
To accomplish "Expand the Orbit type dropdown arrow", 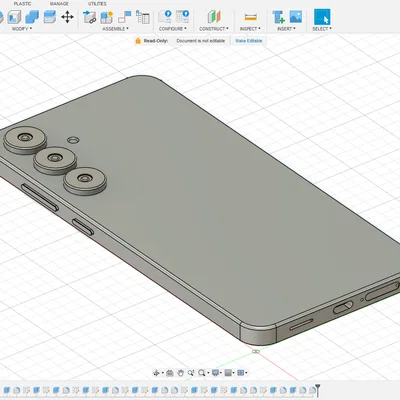I will (x=162, y=373).
